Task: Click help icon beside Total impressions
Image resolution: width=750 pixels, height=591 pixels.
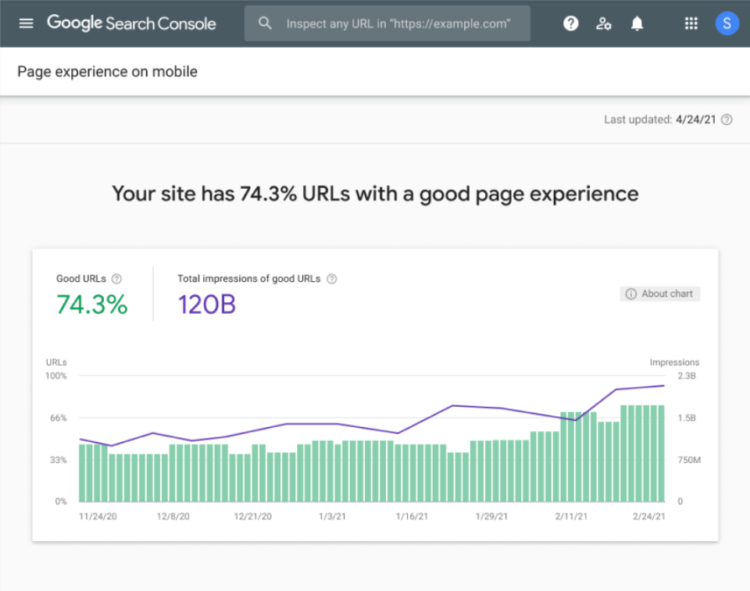Action: tap(332, 279)
